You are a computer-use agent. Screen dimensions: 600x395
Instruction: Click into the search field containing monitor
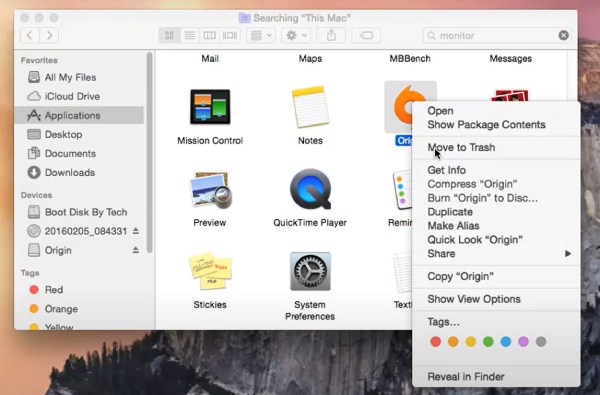coord(497,36)
